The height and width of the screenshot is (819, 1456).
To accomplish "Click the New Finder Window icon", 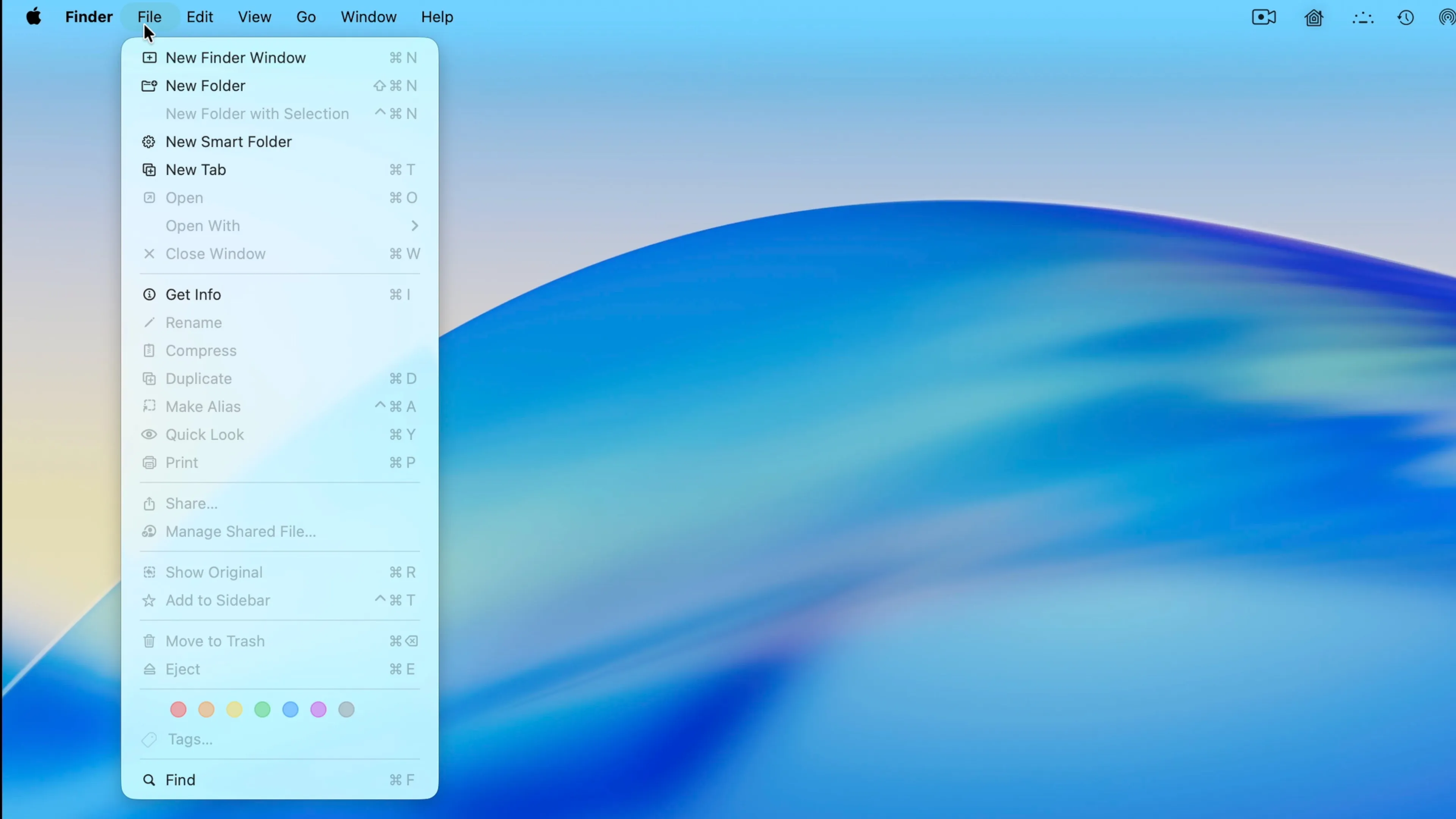I will point(149,58).
